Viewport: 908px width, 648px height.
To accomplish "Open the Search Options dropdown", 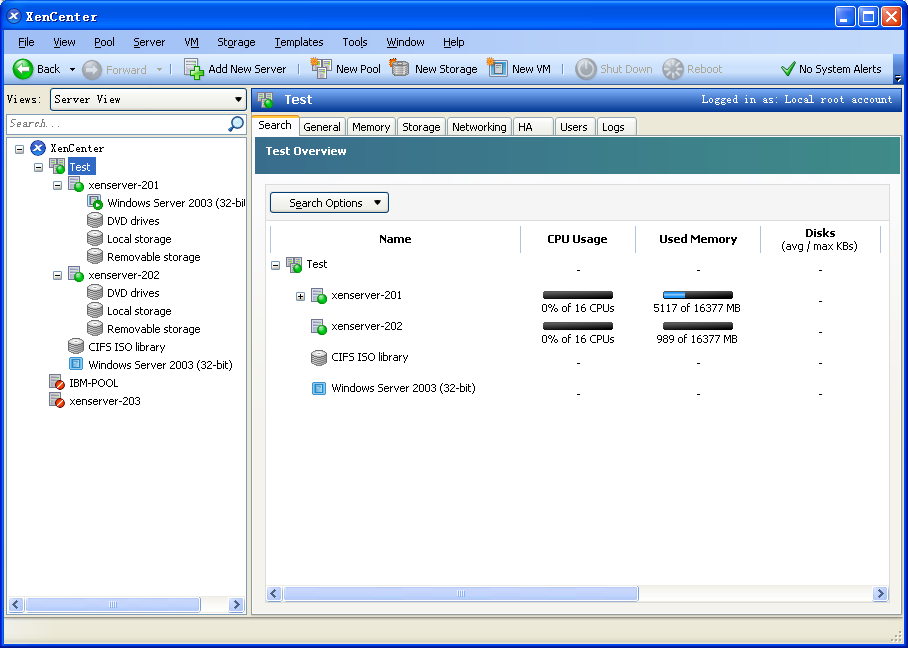I will (x=329, y=203).
